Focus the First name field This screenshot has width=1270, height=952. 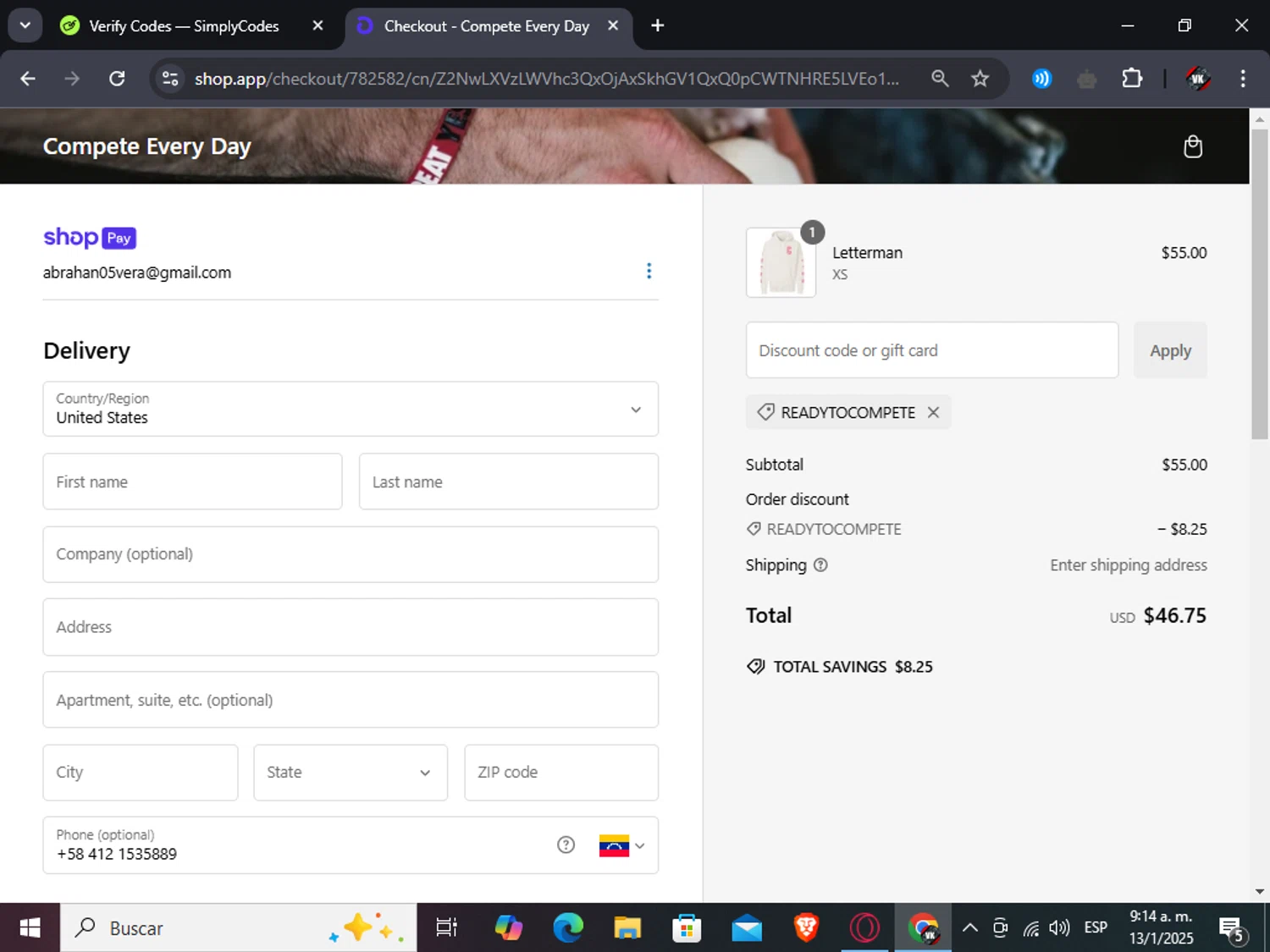tap(192, 482)
